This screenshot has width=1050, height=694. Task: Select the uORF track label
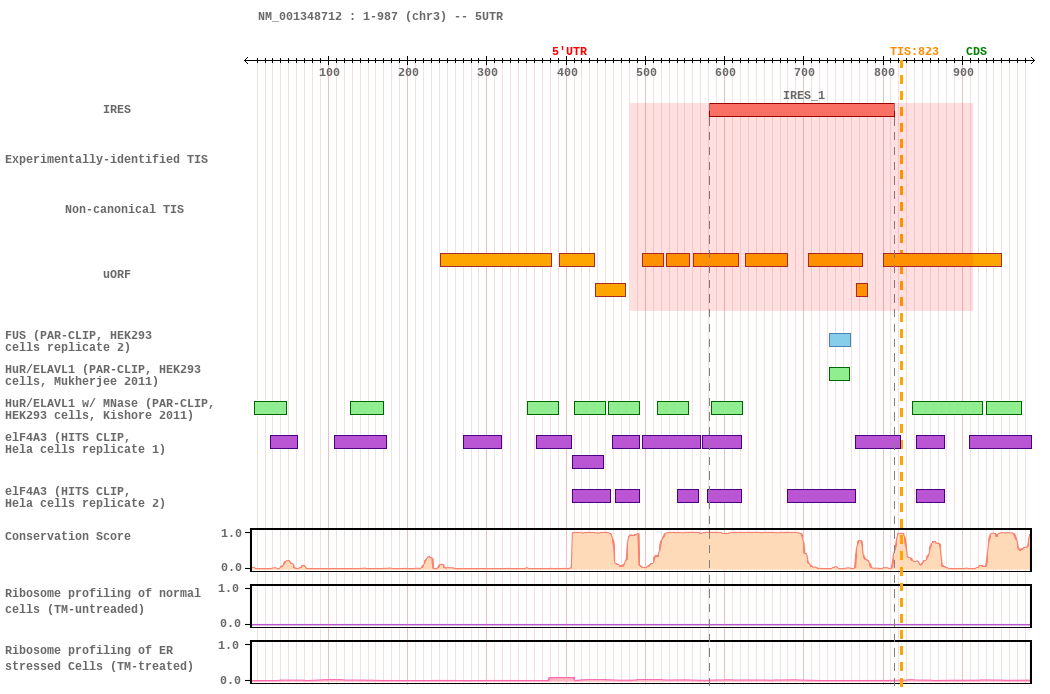(x=116, y=275)
